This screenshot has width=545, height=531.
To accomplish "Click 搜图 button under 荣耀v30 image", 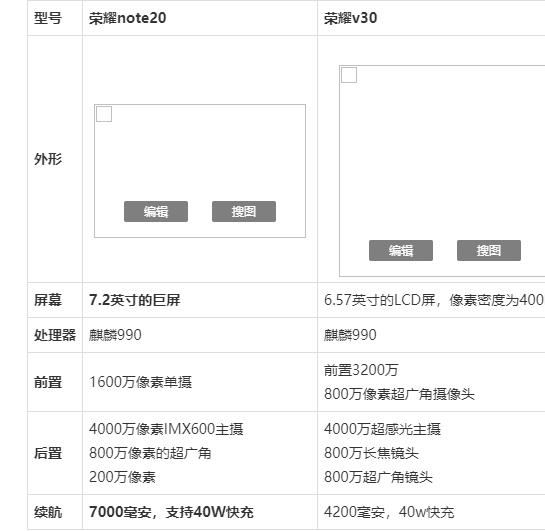I will [x=489, y=250].
